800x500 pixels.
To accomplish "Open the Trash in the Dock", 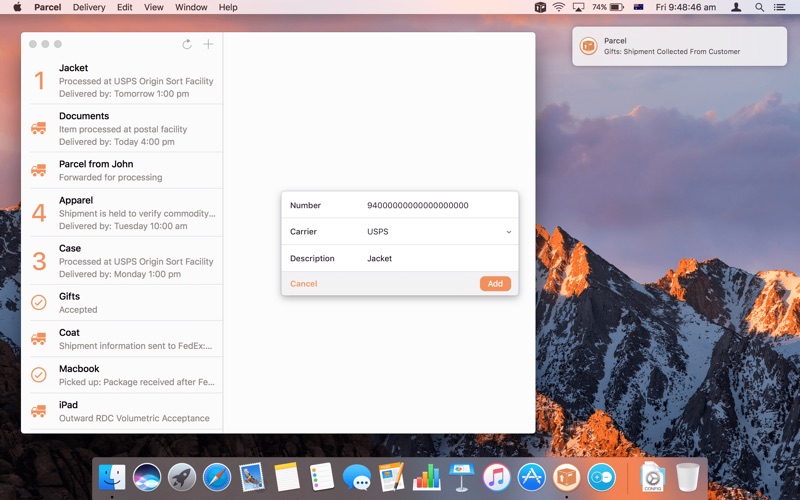I will coord(687,477).
